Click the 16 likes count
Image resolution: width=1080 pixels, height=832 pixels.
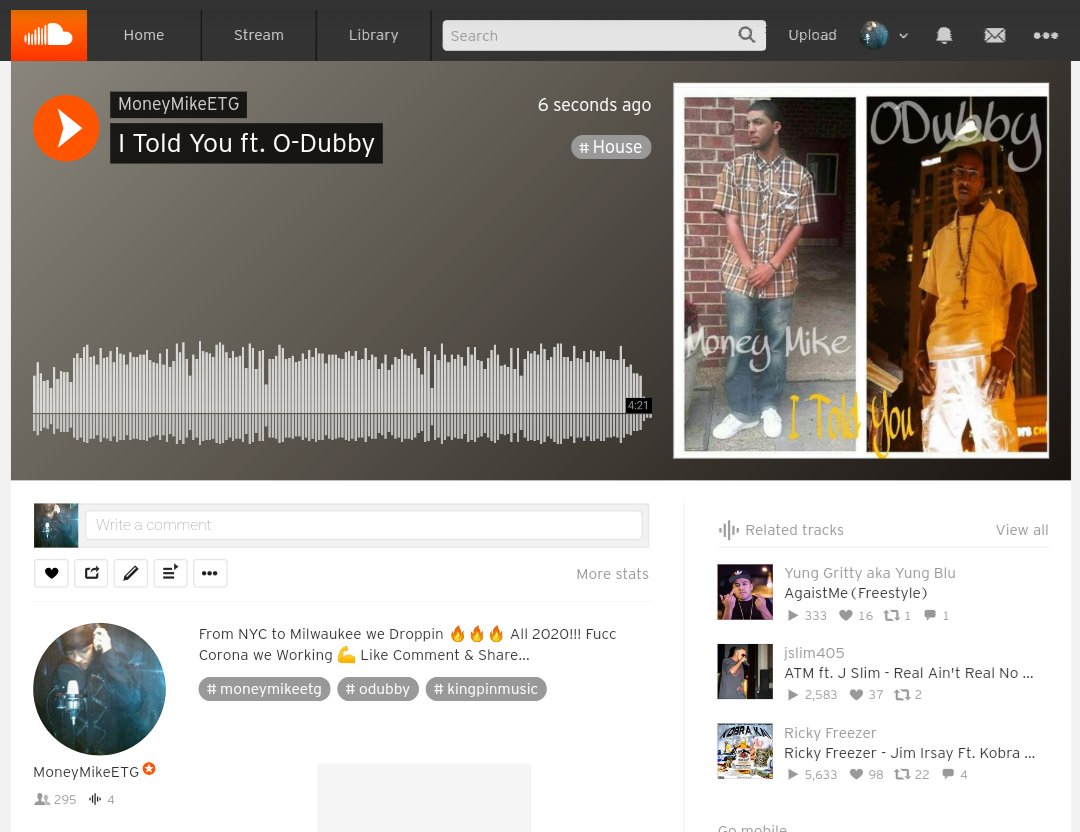point(856,616)
